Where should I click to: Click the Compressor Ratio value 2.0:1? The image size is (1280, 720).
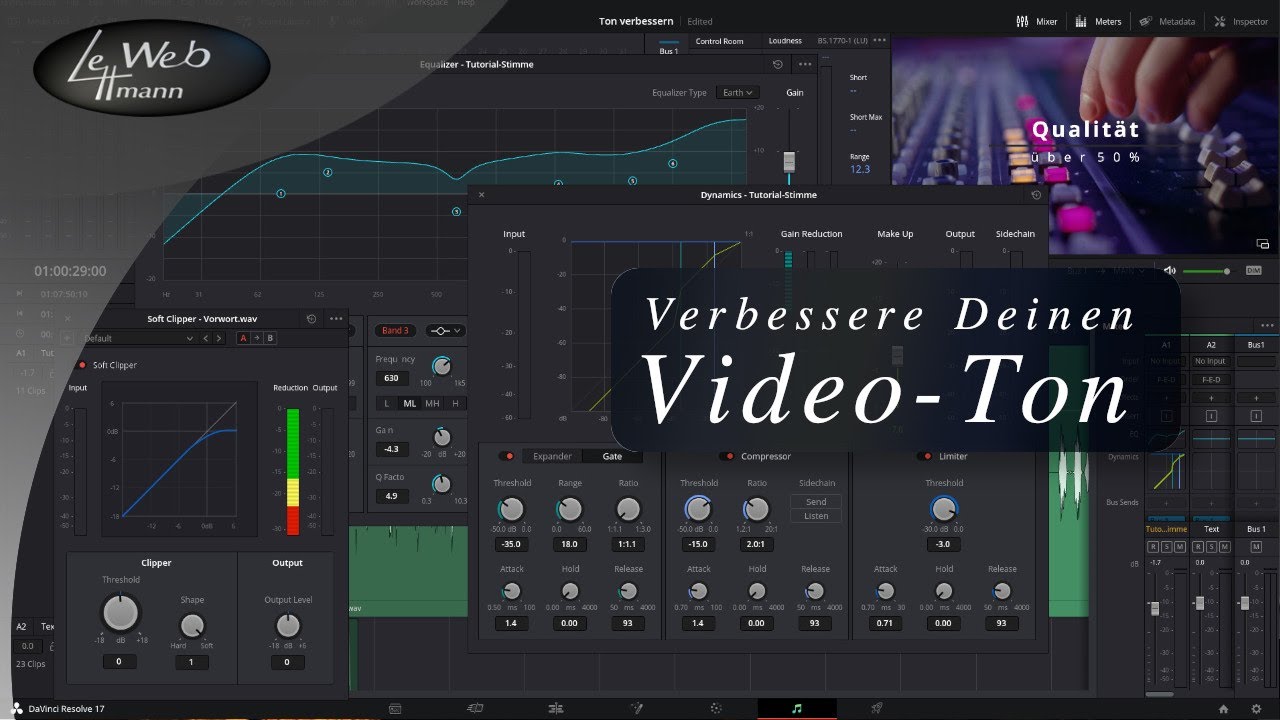(757, 544)
